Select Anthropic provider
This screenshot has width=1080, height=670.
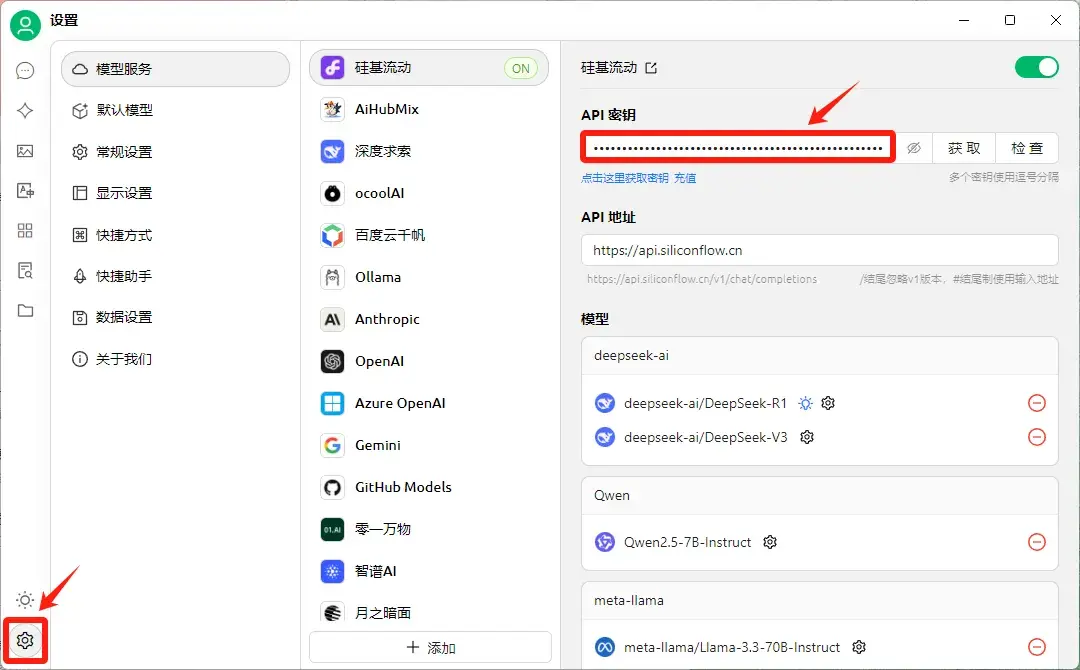pos(428,319)
